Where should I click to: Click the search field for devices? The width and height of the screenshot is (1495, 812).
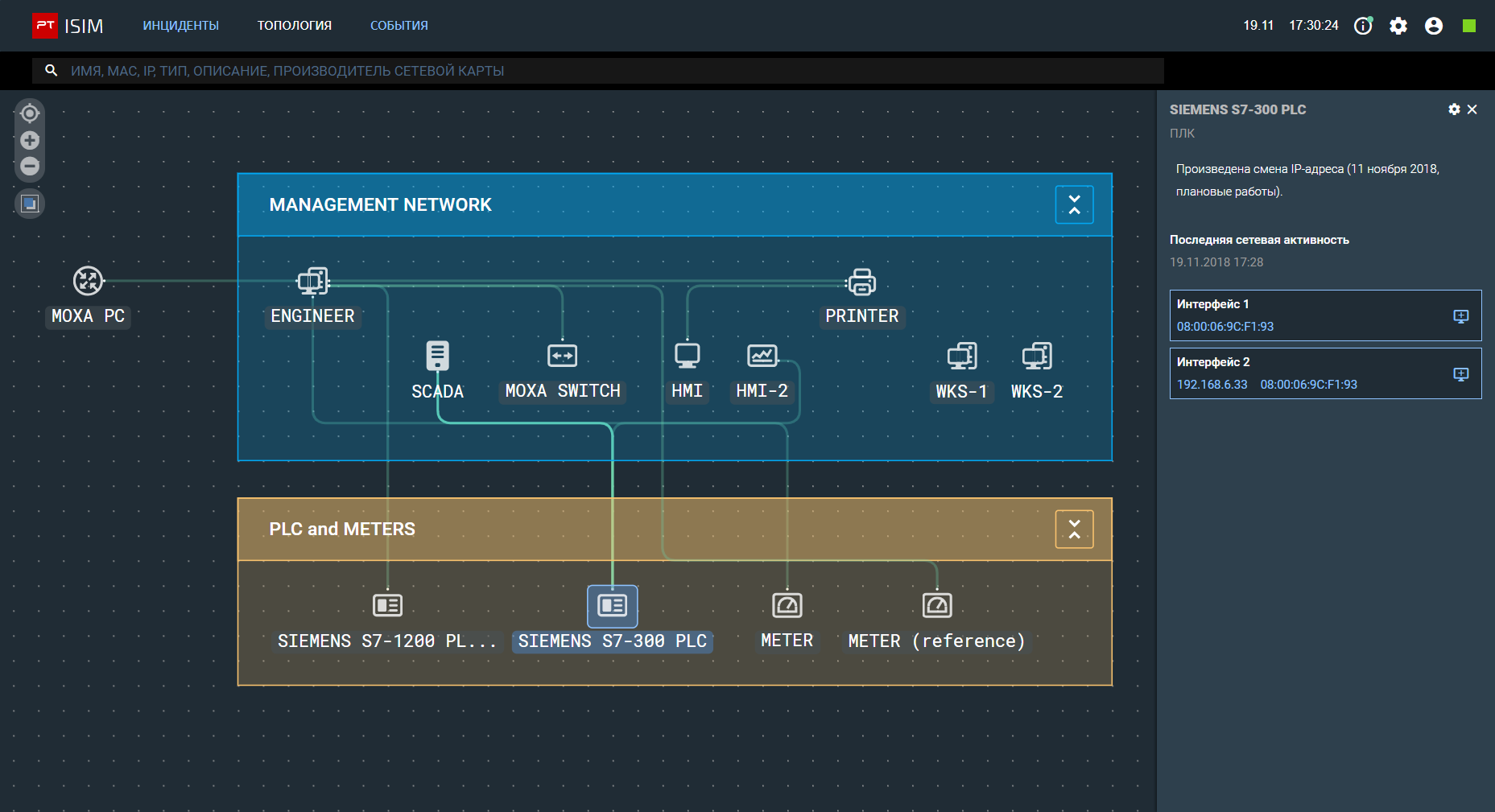[598, 71]
